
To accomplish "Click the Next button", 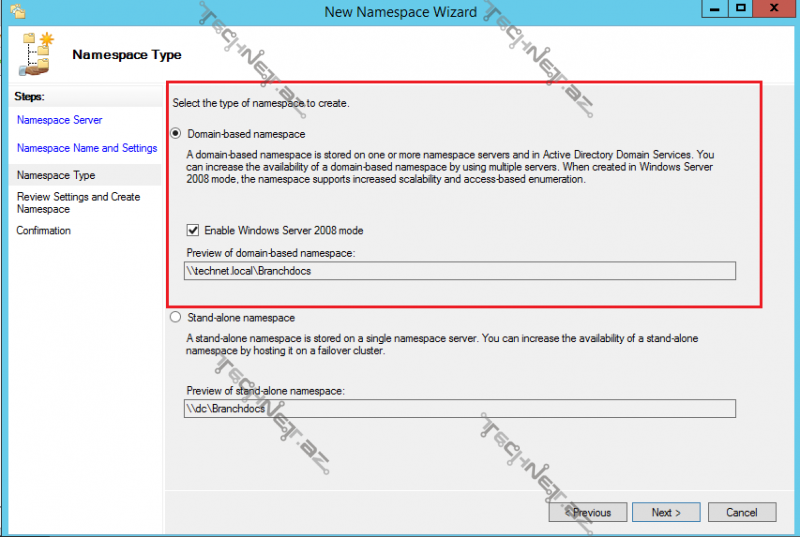I will coord(666,512).
